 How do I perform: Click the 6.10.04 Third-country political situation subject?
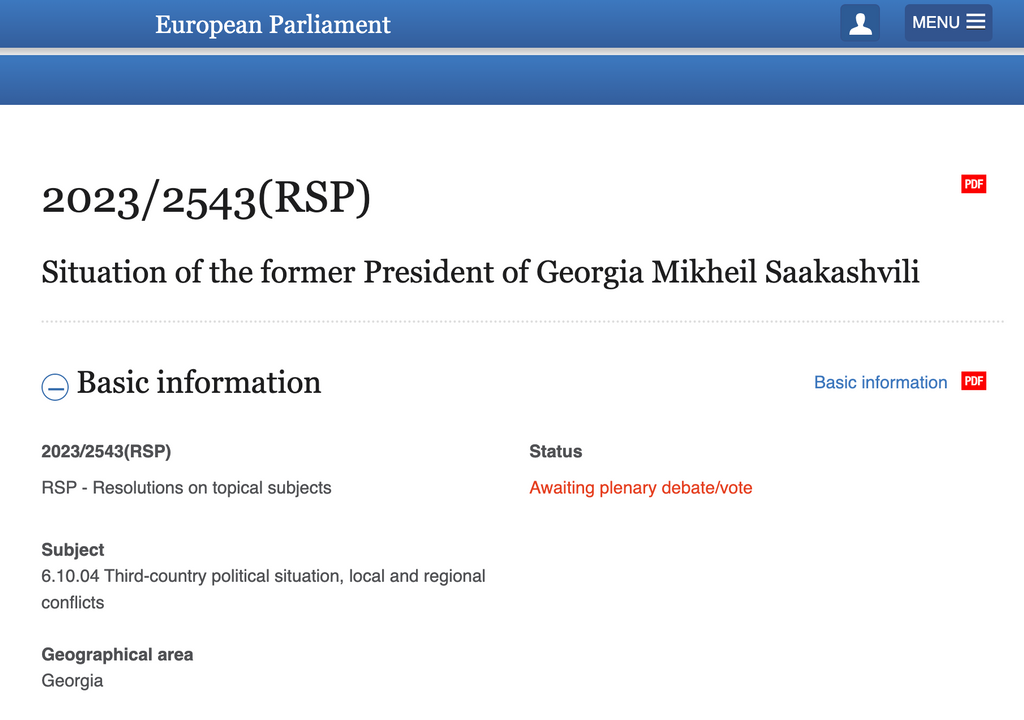(x=263, y=577)
